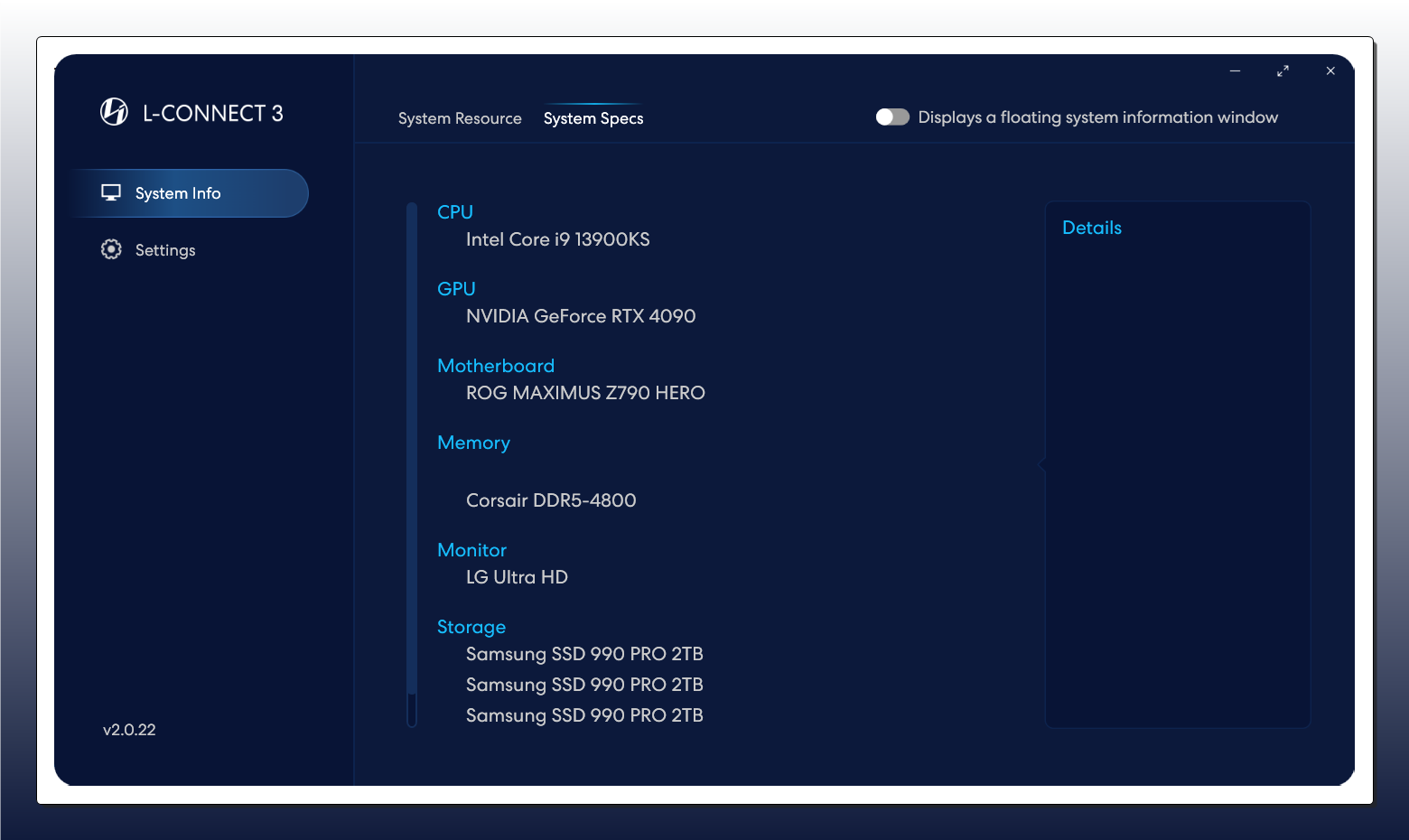The height and width of the screenshot is (840, 1409).
Task: Switch to the System Resource tab
Action: click(x=460, y=118)
